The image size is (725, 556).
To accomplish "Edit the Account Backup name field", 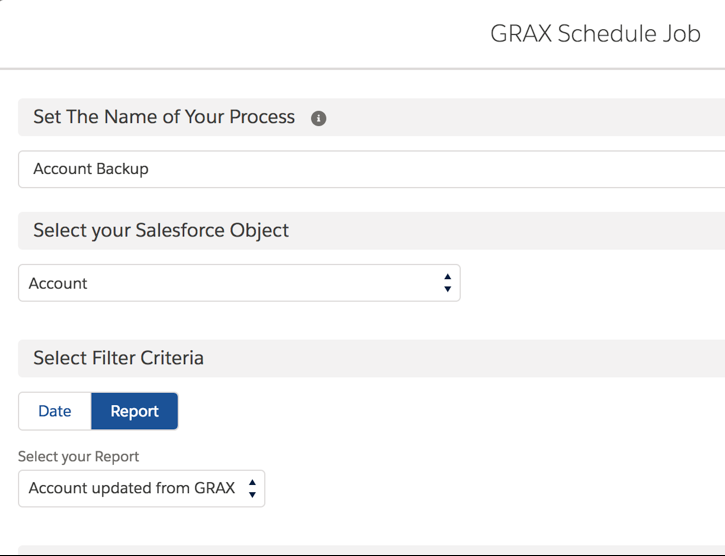I will click(371, 169).
